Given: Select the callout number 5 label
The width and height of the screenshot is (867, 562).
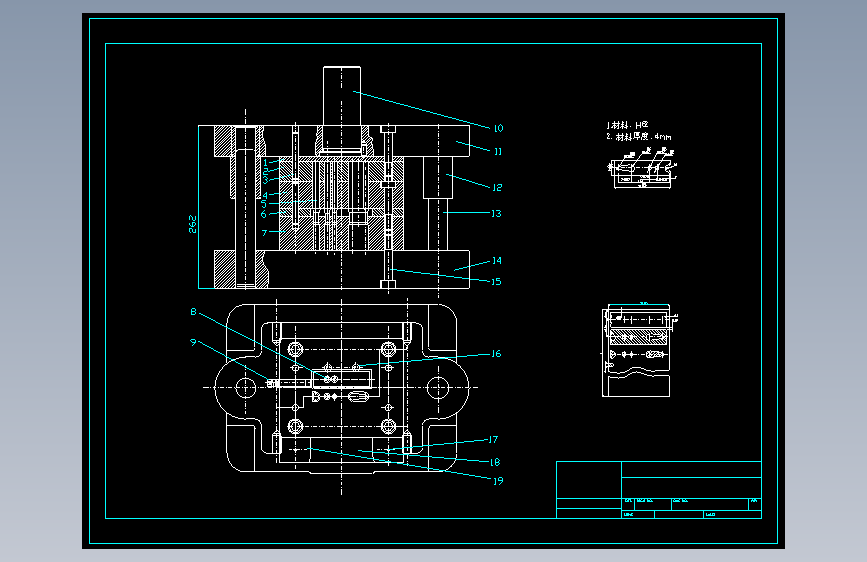Looking at the screenshot, I should [x=264, y=204].
